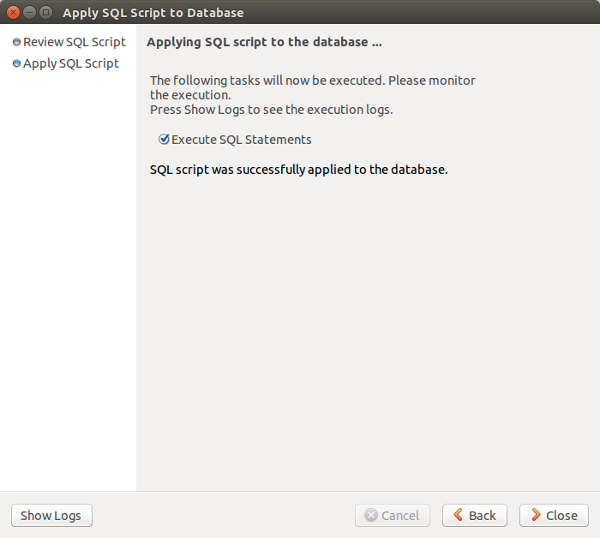This screenshot has width=600, height=538.
Task: Close the window using the red titlebar button
Action: [x=13, y=13]
